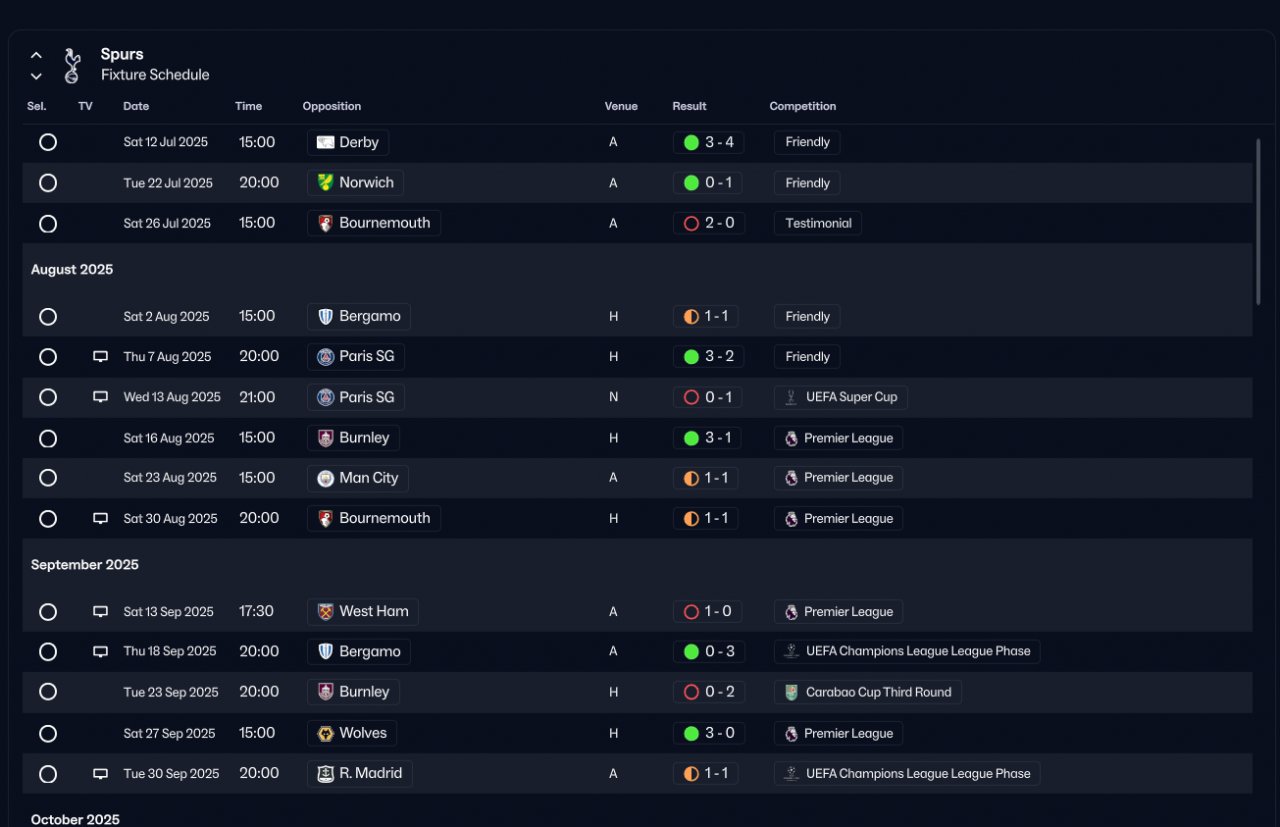Click the TV icon for Thu 7 Aug fixture
Viewport: 1280px width, 827px height.
point(100,357)
